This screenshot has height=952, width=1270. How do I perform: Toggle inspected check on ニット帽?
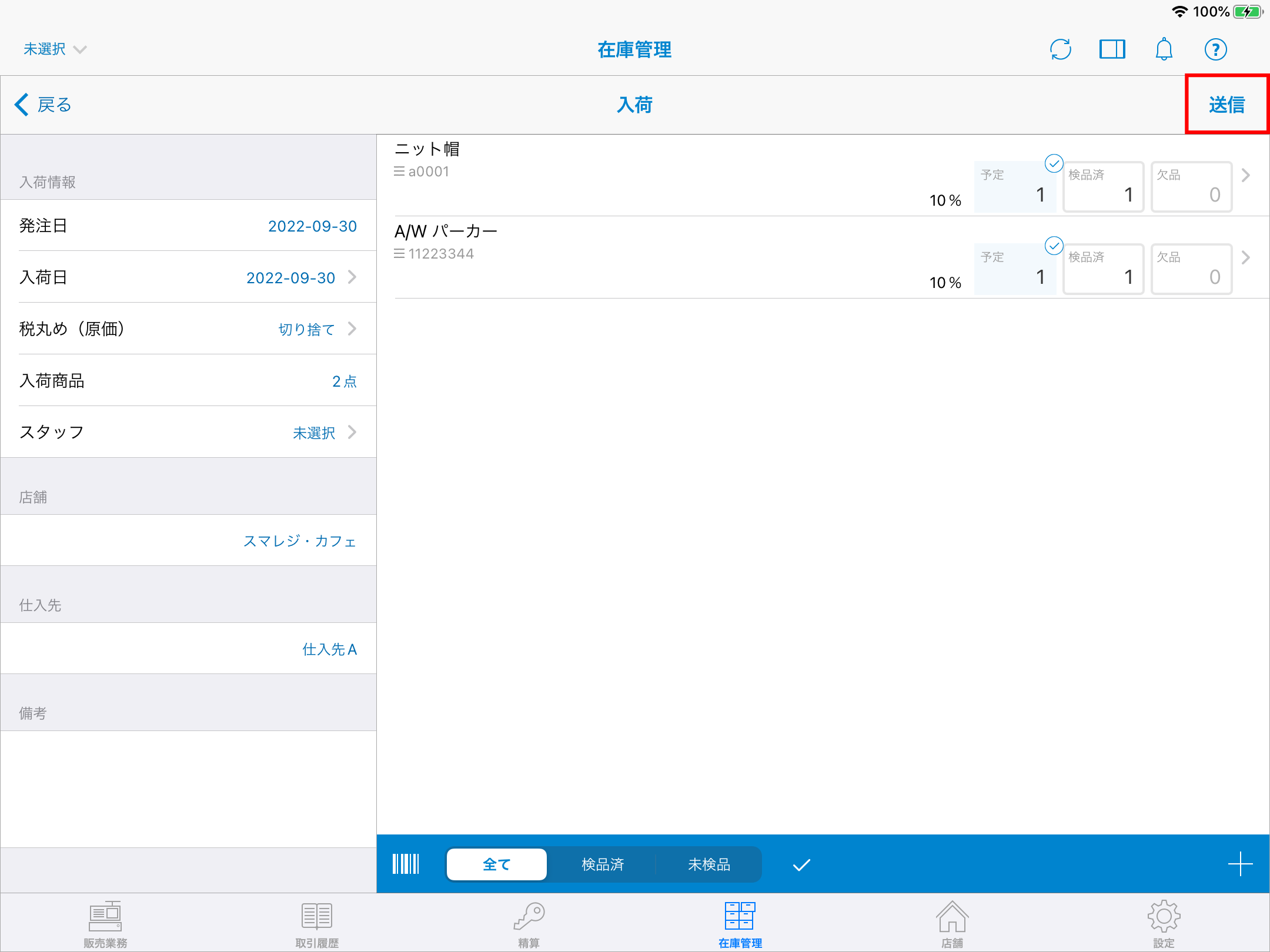tap(1054, 163)
